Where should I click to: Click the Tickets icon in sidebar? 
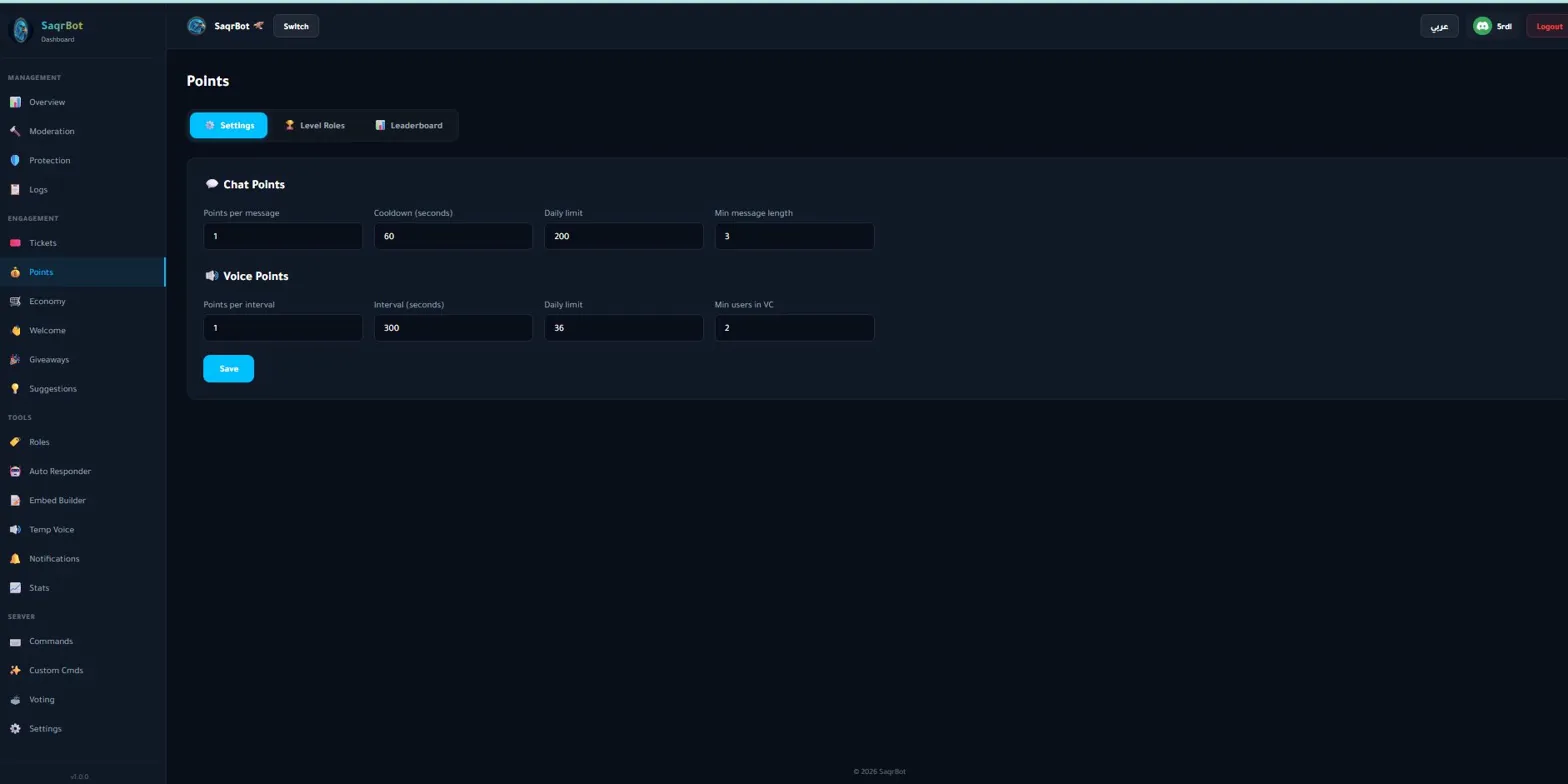(x=15, y=243)
